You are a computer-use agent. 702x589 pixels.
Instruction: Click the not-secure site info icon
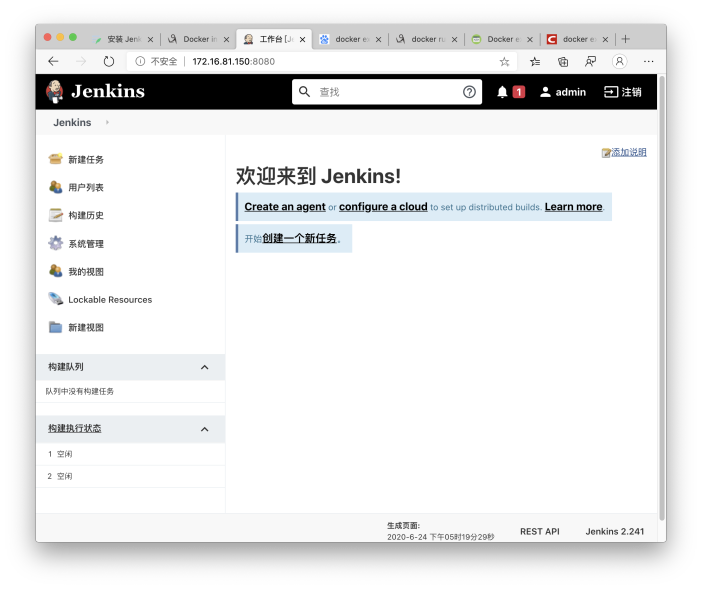coord(140,61)
